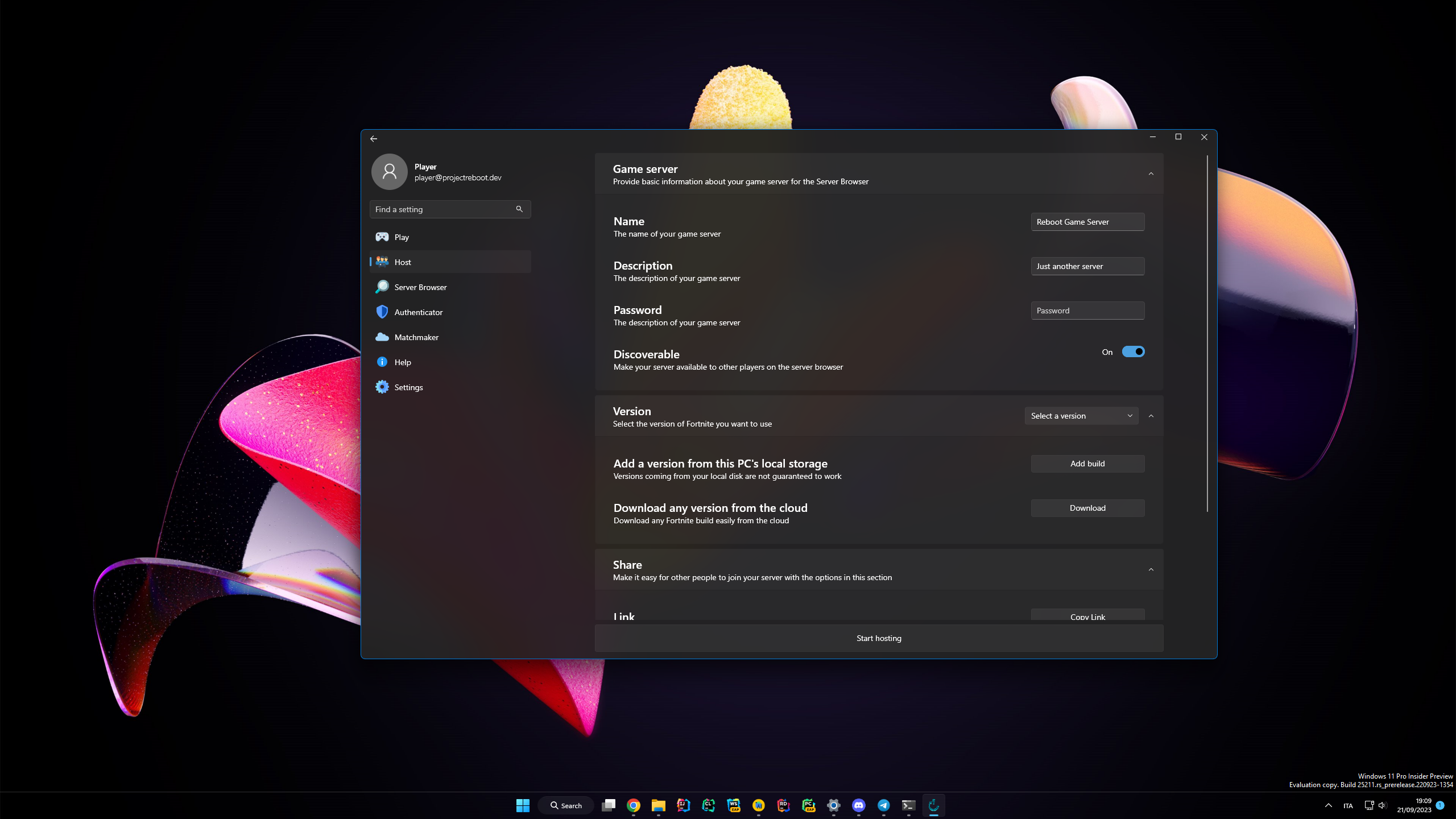1456x819 pixels.
Task: Open Settings with the gear icon
Action: pos(382,387)
